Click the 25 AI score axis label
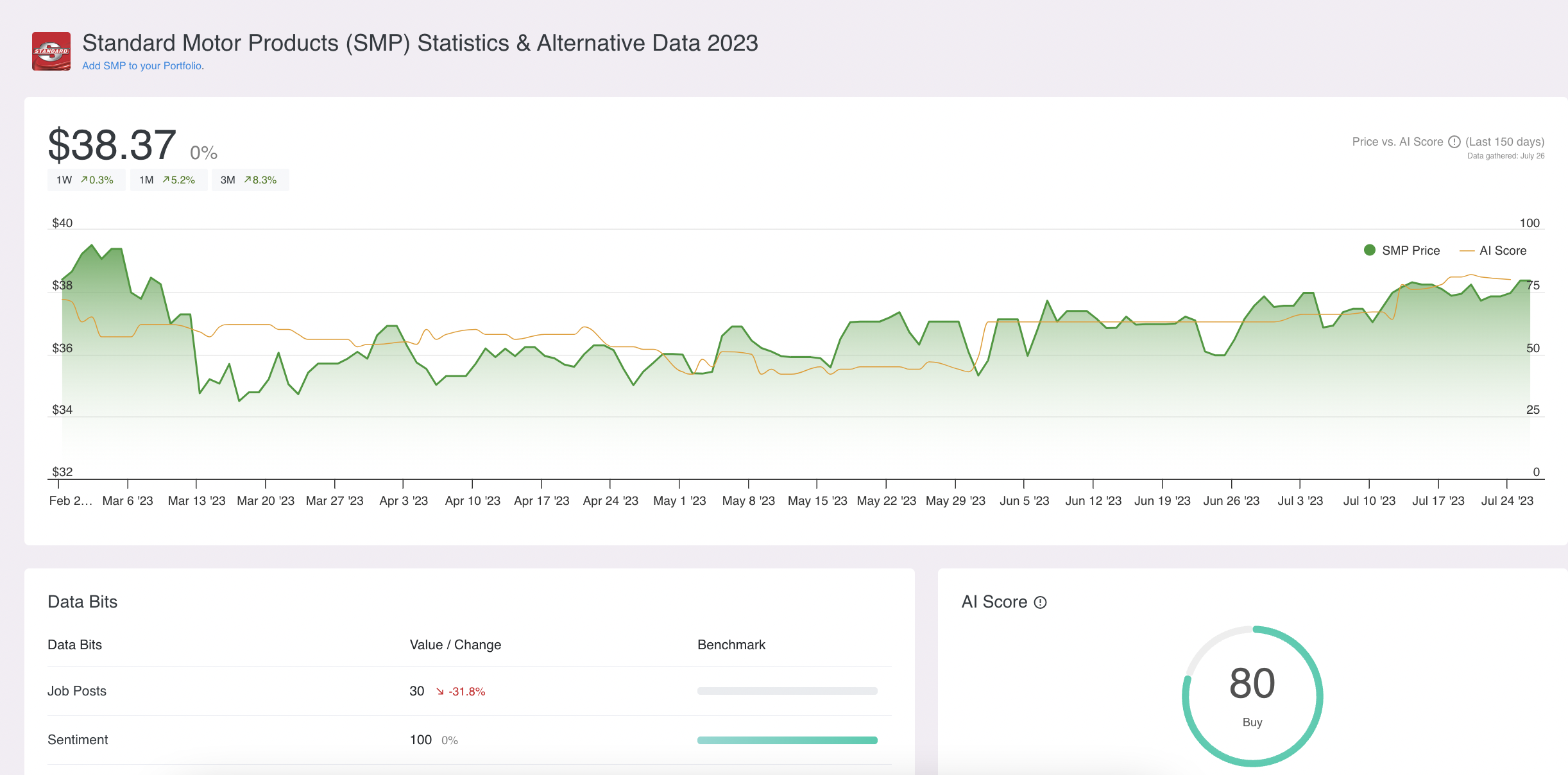This screenshot has height=775, width=1568. [x=1533, y=410]
